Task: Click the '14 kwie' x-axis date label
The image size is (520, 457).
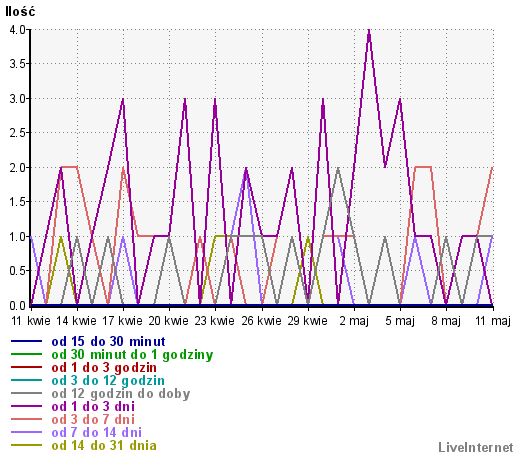Action: [x=77, y=321]
